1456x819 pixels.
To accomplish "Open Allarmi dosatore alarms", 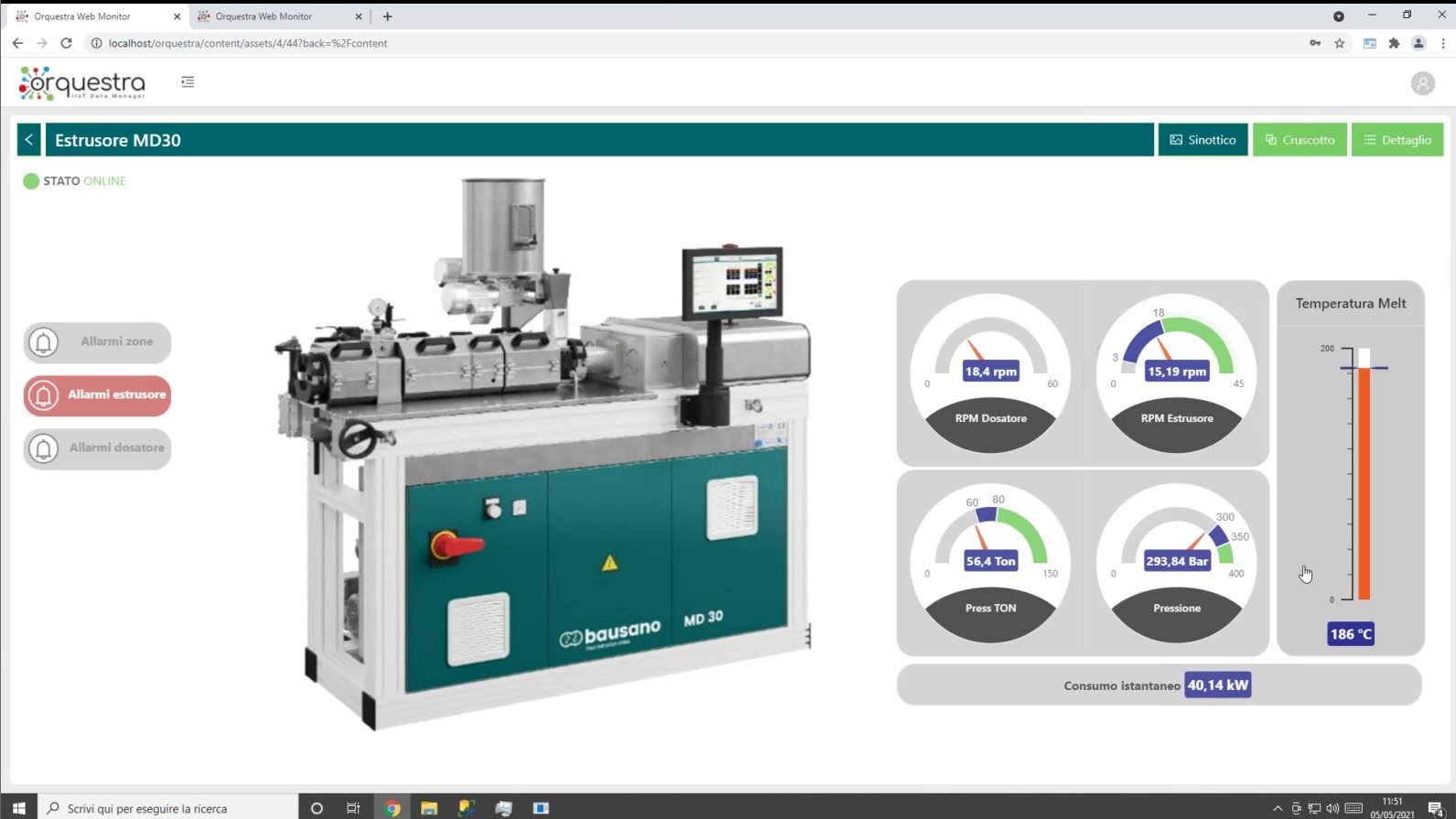I will (x=97, y=448).
